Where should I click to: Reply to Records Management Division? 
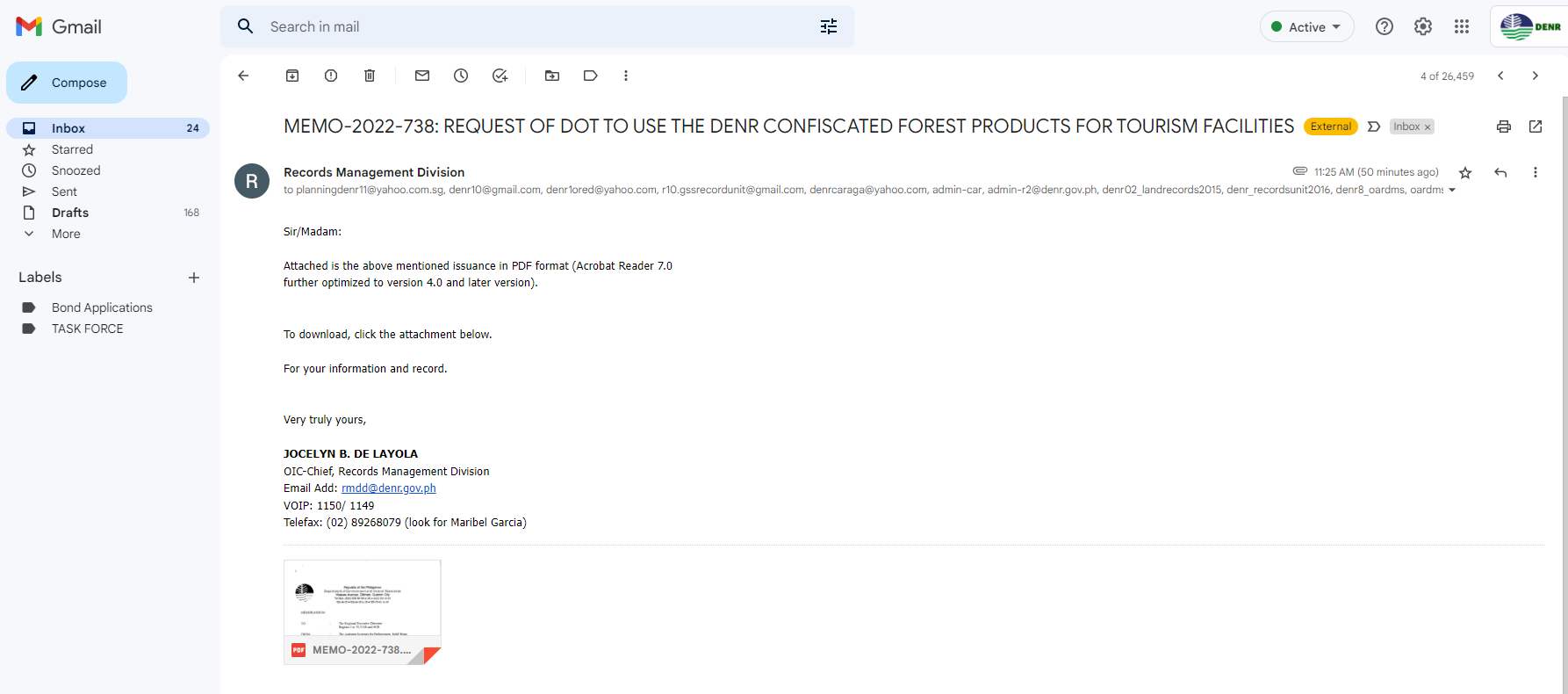pos(1500,172)
